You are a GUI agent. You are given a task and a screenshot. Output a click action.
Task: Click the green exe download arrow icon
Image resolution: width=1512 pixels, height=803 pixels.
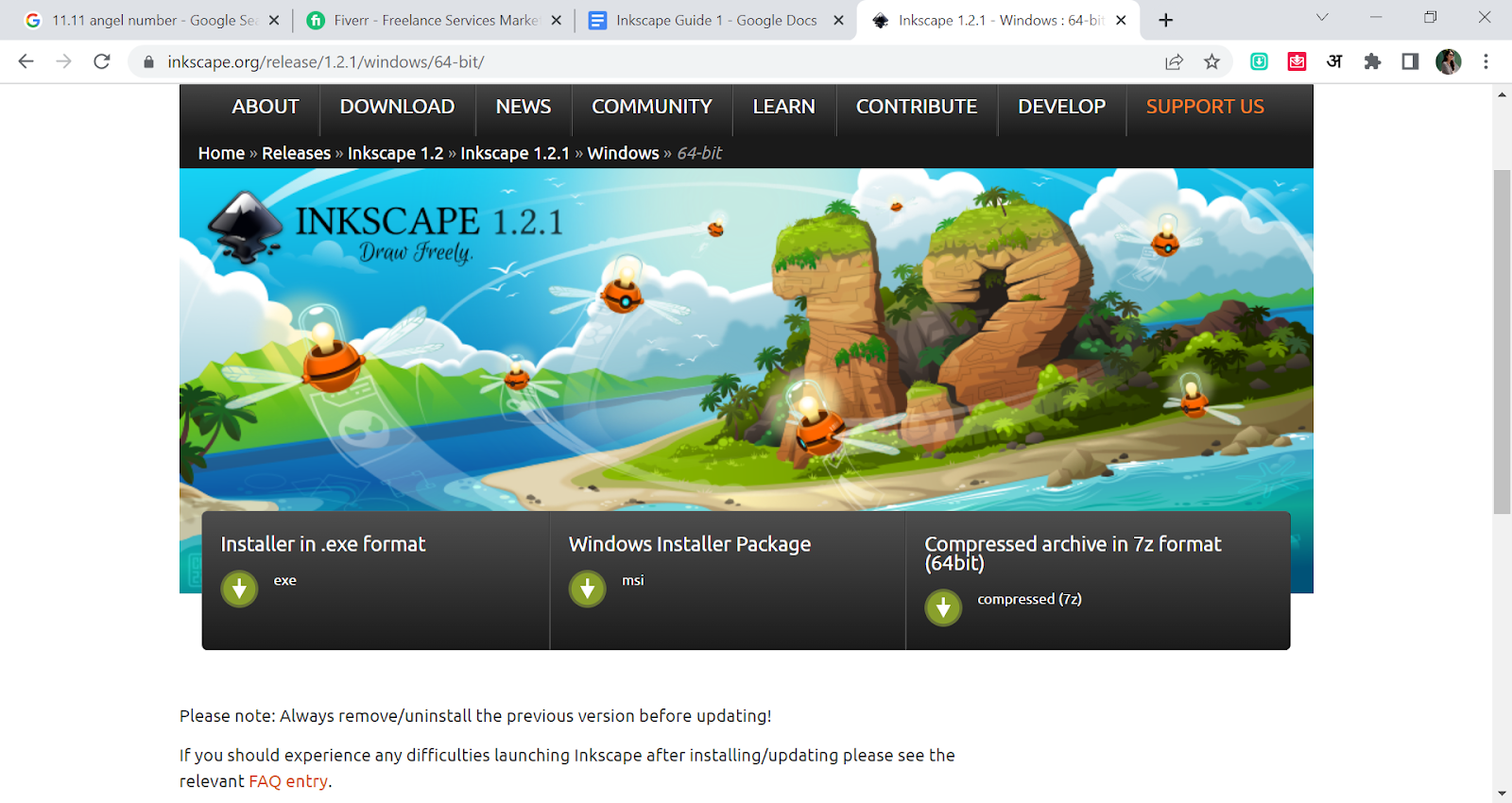click(239, 589)
